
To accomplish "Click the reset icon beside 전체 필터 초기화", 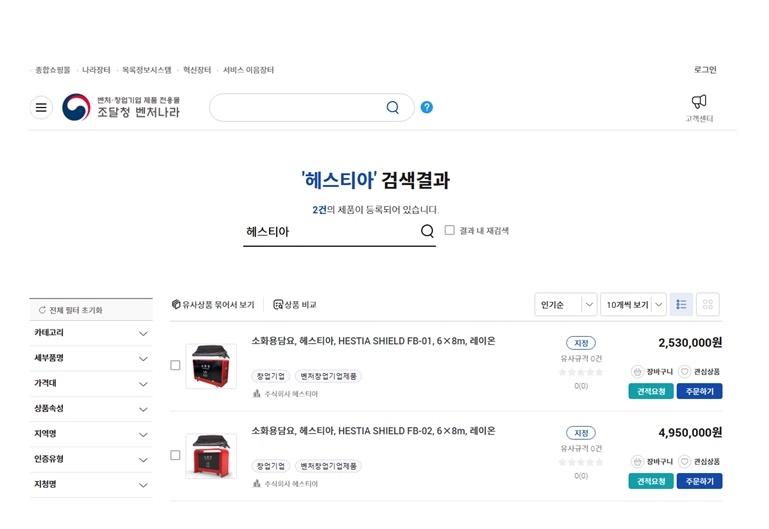I will tap(42, 310).
